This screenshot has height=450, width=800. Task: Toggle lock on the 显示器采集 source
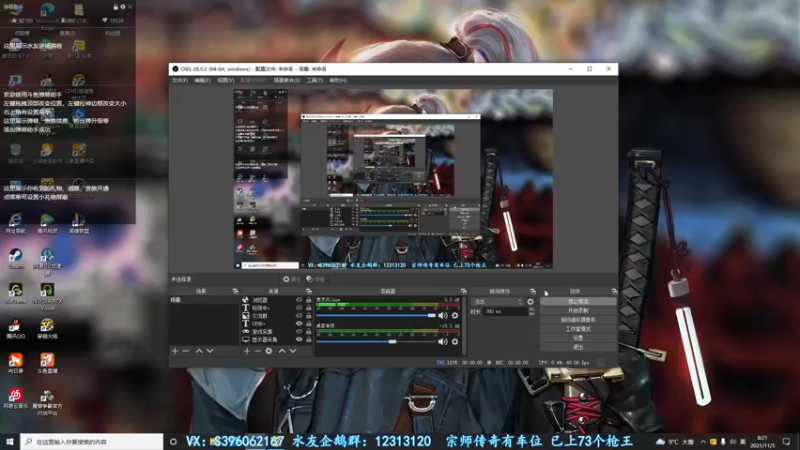tap(308, 339)
